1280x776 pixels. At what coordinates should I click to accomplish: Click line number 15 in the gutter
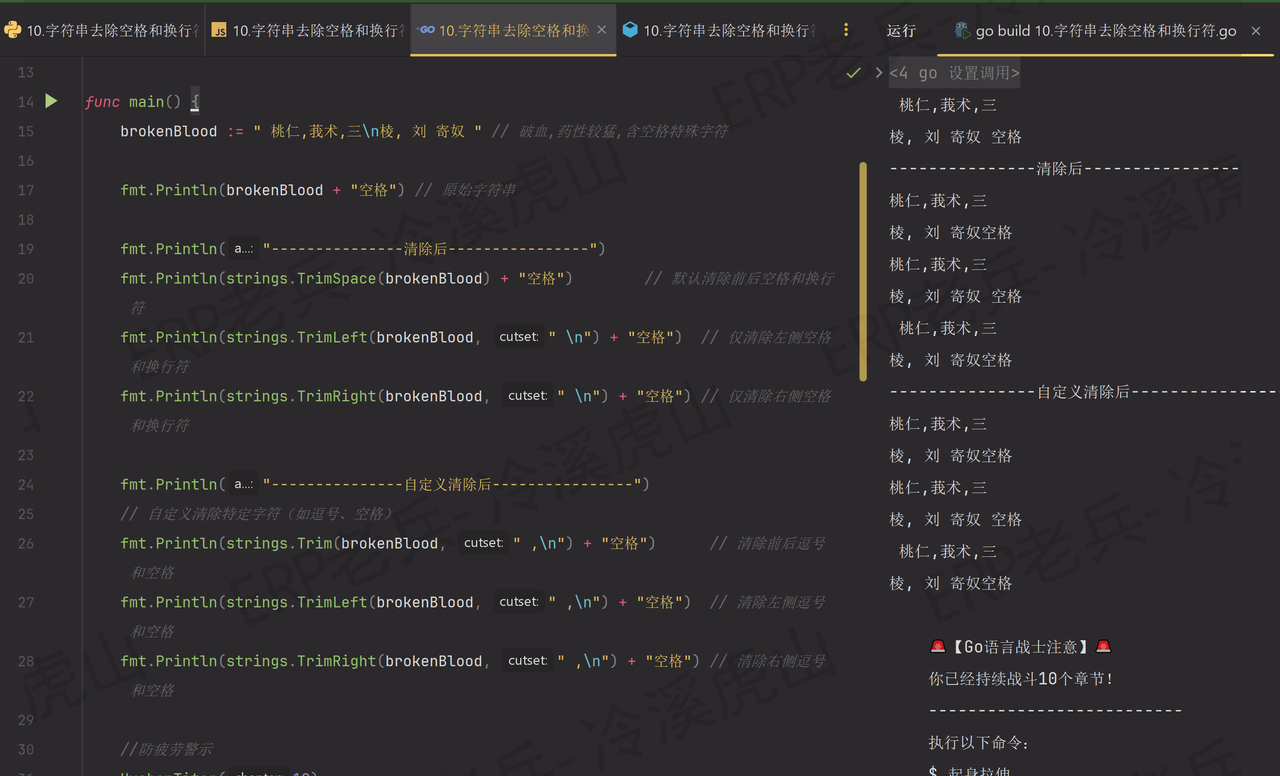(25, 131)
